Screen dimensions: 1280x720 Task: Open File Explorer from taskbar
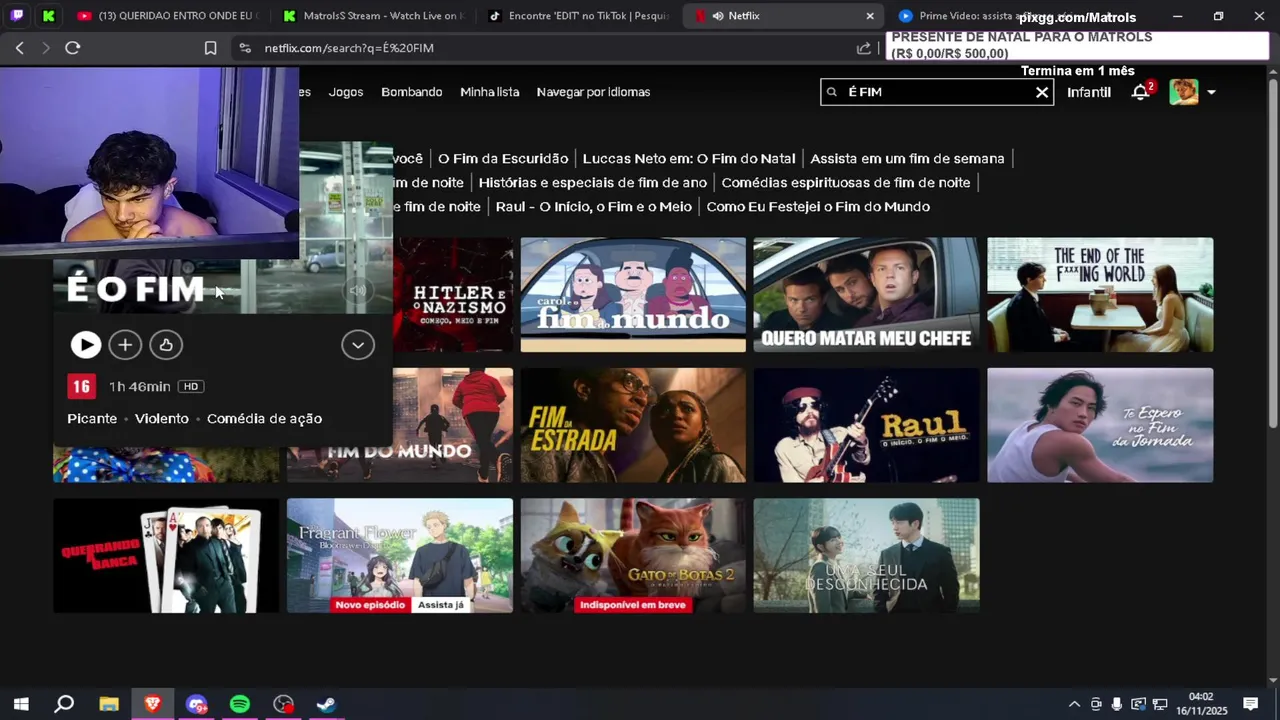[109, 704]
